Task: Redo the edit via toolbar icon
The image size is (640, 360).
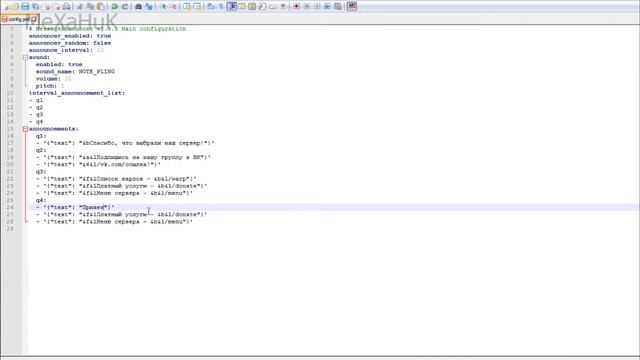Action: [x=125, y=7]
